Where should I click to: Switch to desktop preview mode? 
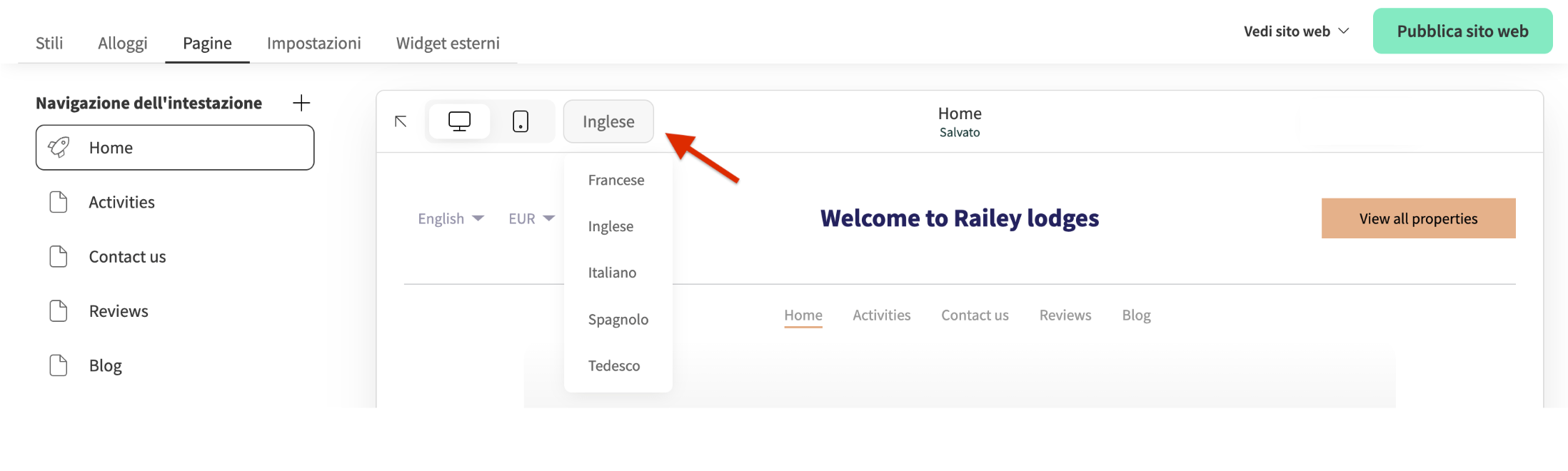tap(459, 121)
